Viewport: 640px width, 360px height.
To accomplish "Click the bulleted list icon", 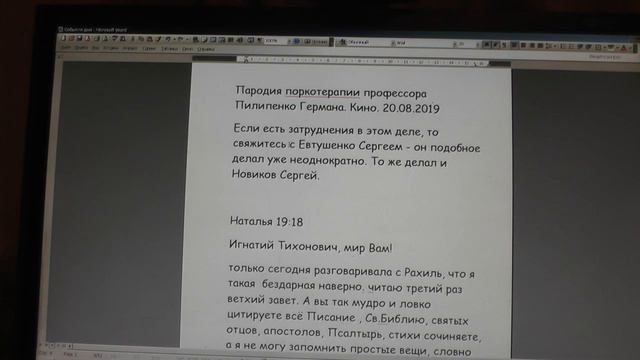I will pyautogui.click(x=571, y=46).
